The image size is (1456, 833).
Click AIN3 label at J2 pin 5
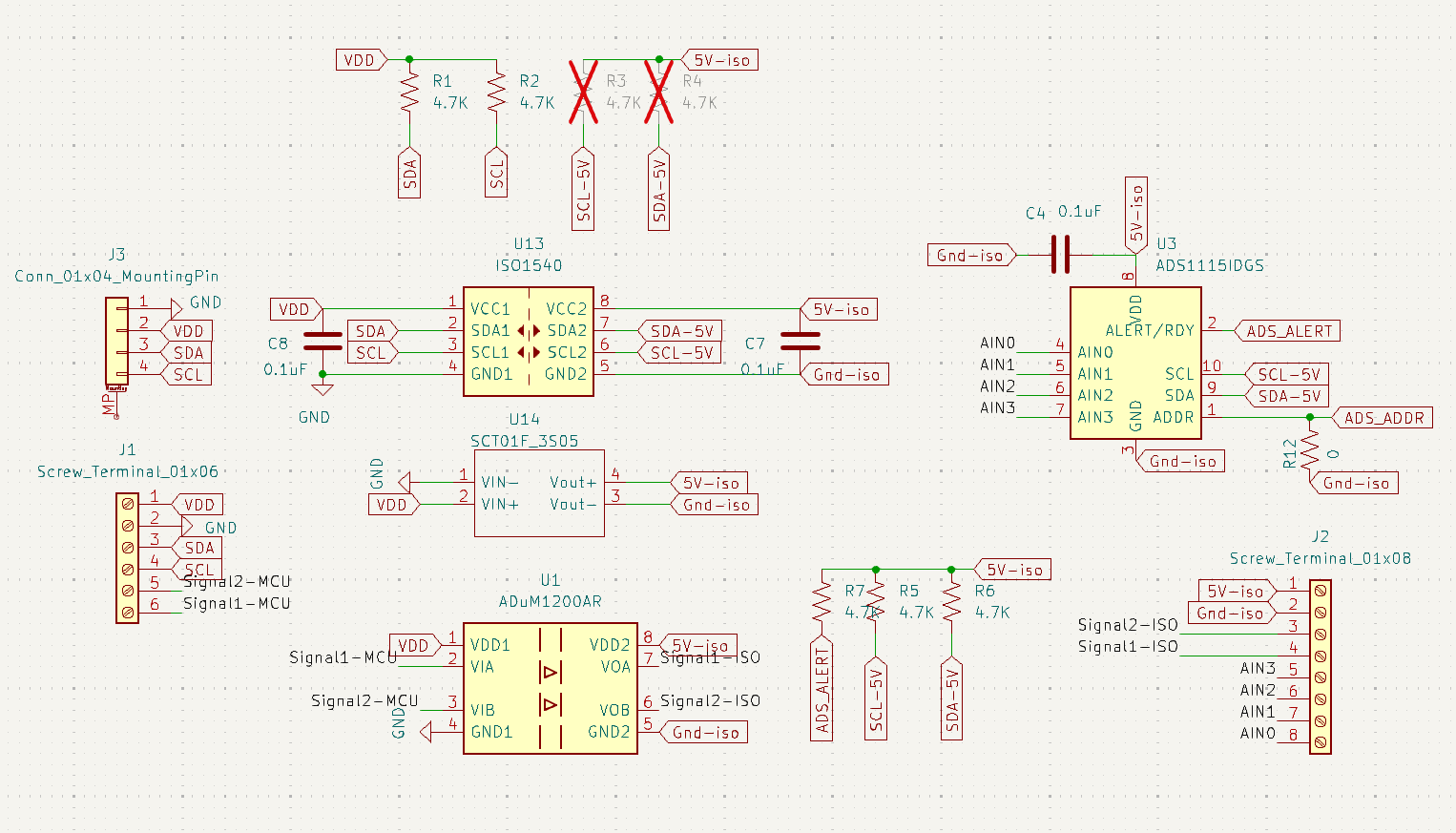1258,668
